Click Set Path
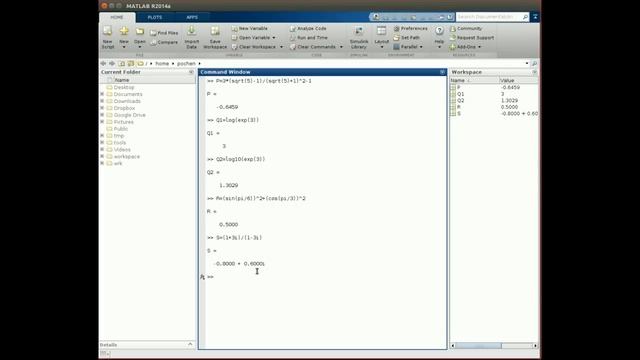Image resolution: width=640 pixels, height=360 pixels. click(x=407, y=38)
